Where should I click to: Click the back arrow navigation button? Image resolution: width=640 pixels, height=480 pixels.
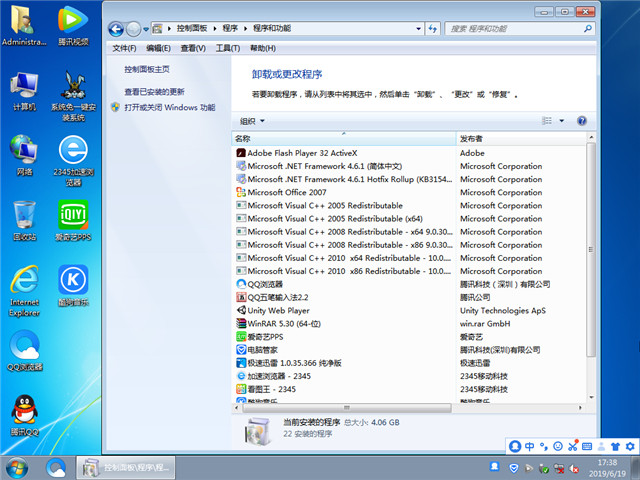117,30
